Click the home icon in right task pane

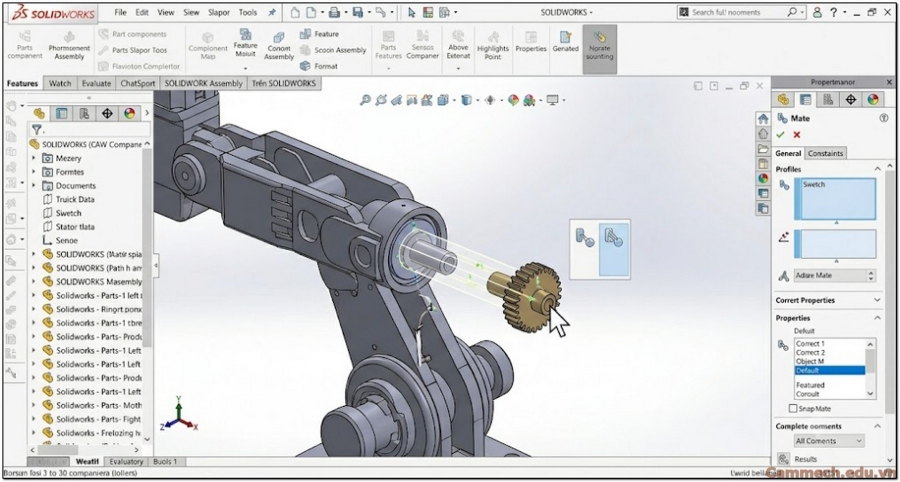click(763, 119)
